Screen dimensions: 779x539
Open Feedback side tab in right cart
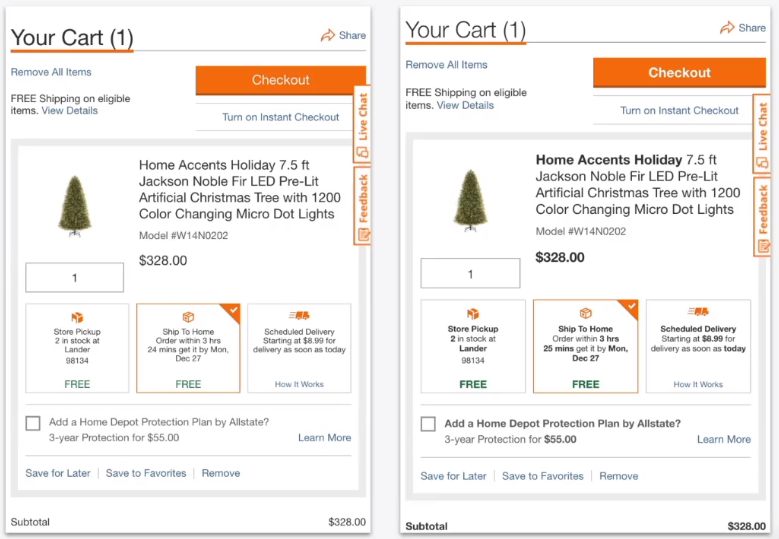(763, 217)
